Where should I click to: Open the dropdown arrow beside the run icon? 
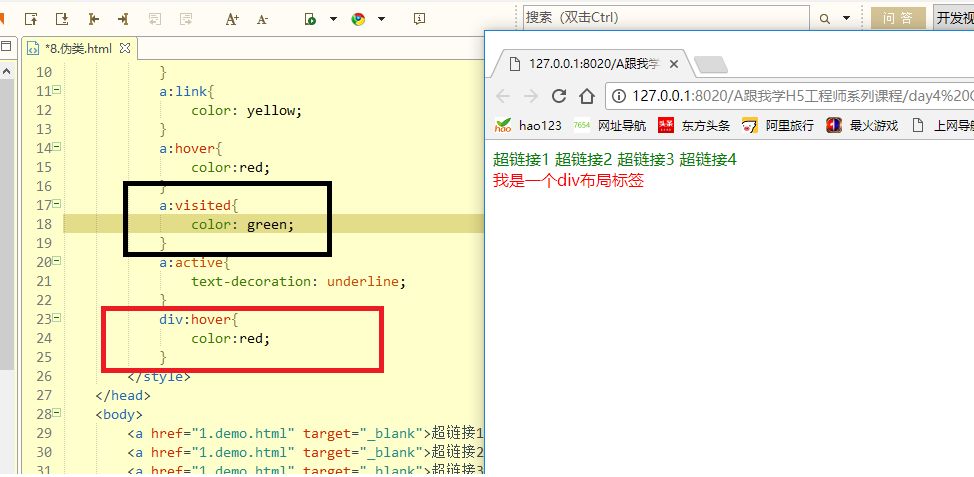coord(333,19)
